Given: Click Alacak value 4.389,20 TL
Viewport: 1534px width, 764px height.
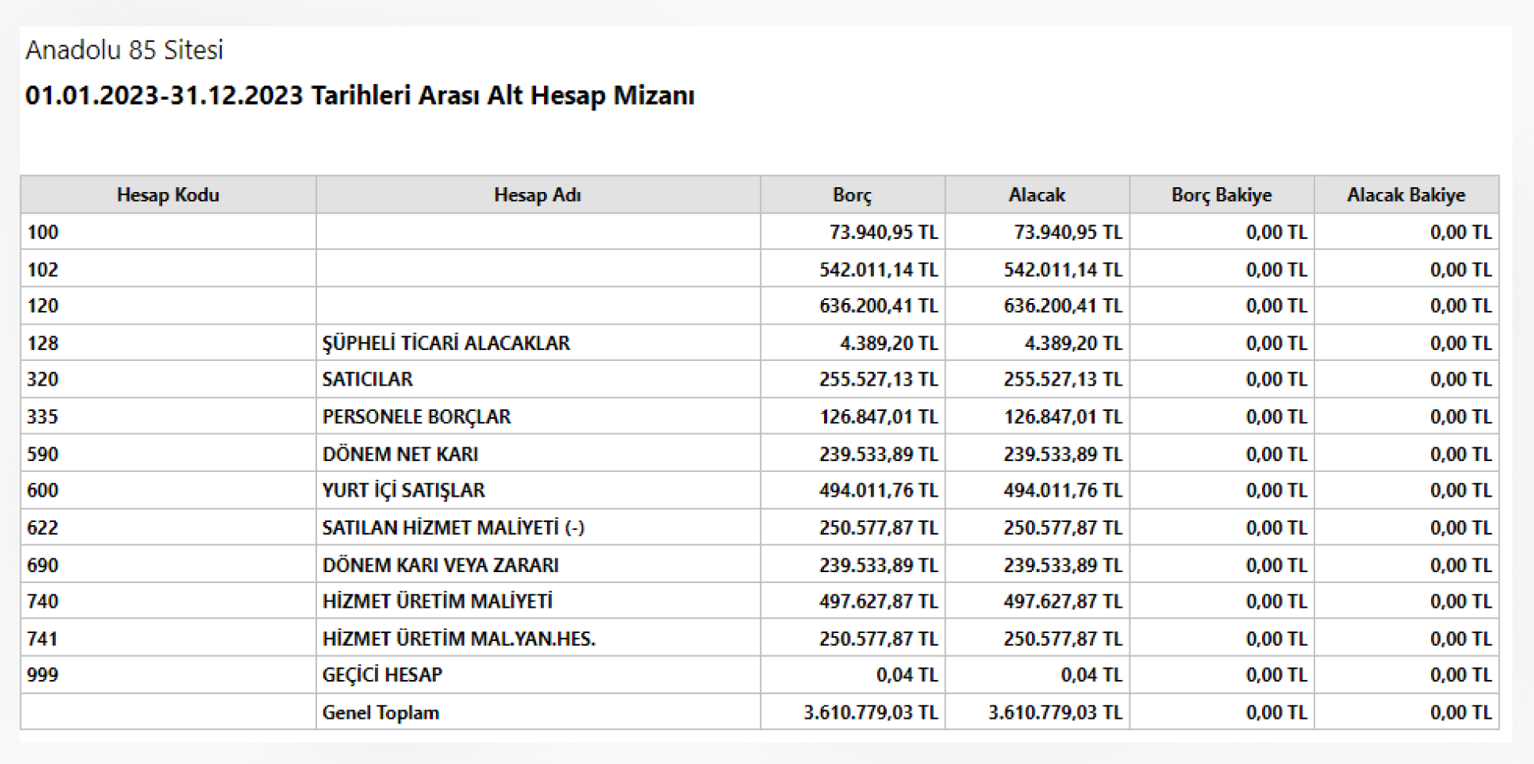Looking at the screenshot, I should (x=1074, y=344).
